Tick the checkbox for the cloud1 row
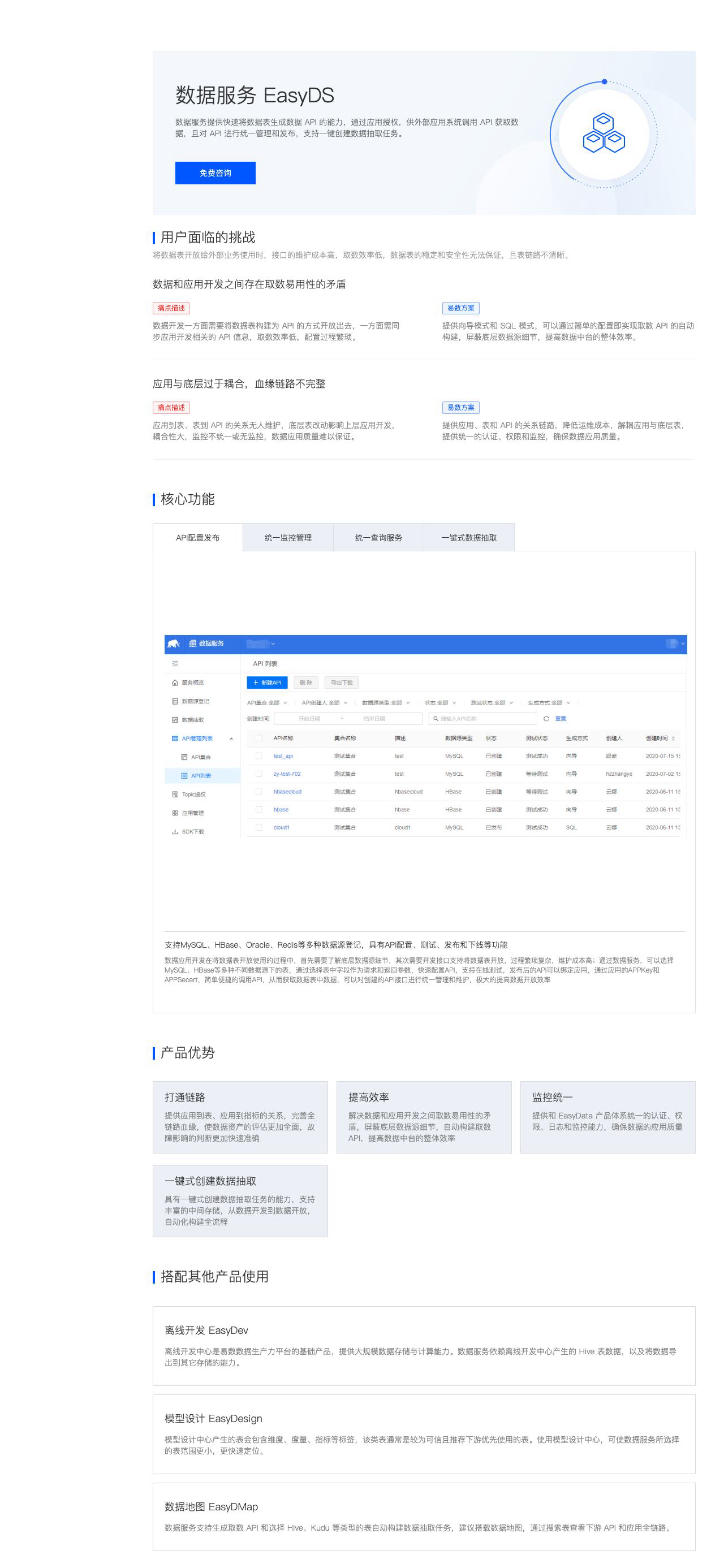This screenshot has width=724, height=1568. coord(259,827)
